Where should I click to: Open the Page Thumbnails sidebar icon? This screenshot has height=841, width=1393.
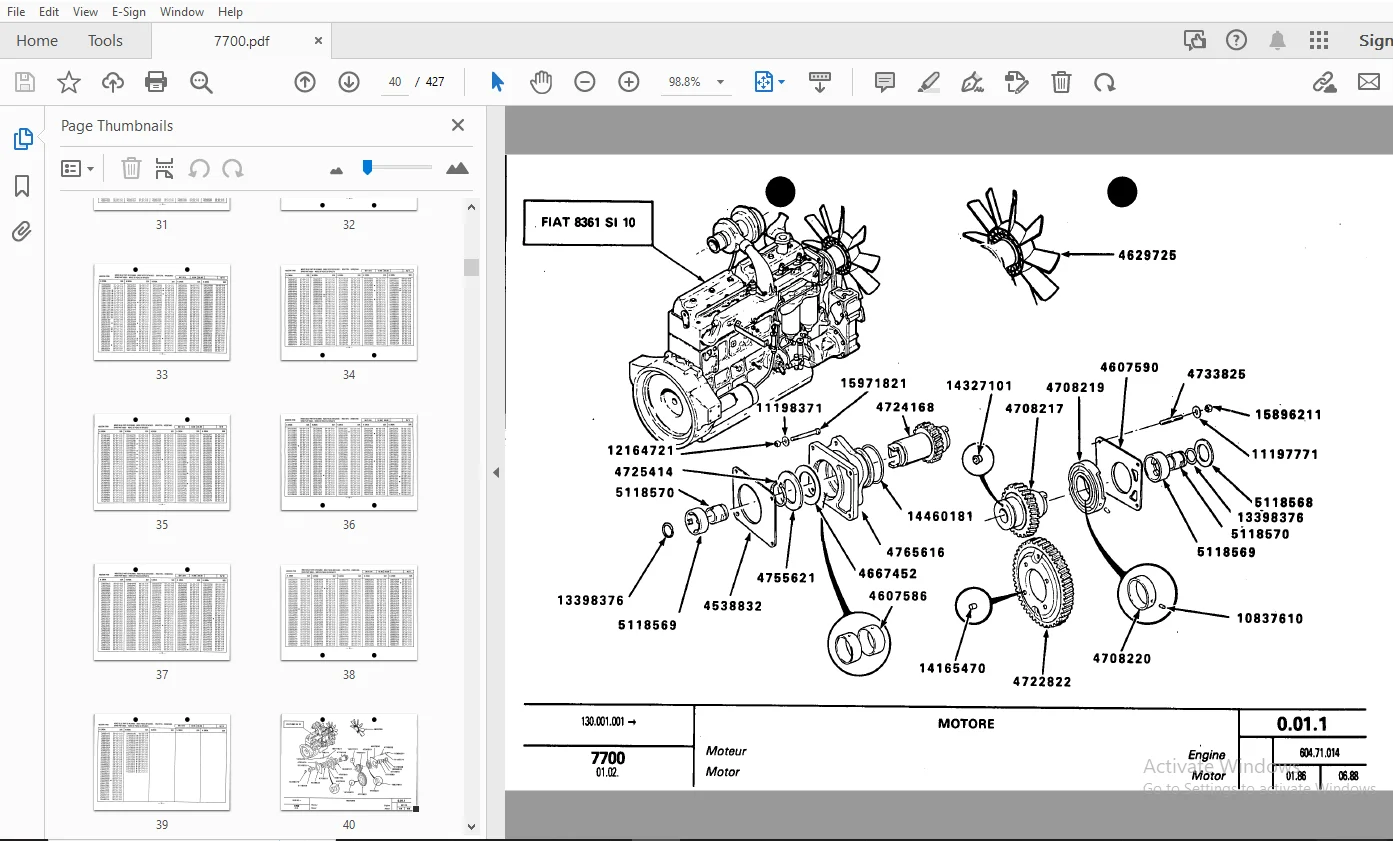tap(22, 140)
